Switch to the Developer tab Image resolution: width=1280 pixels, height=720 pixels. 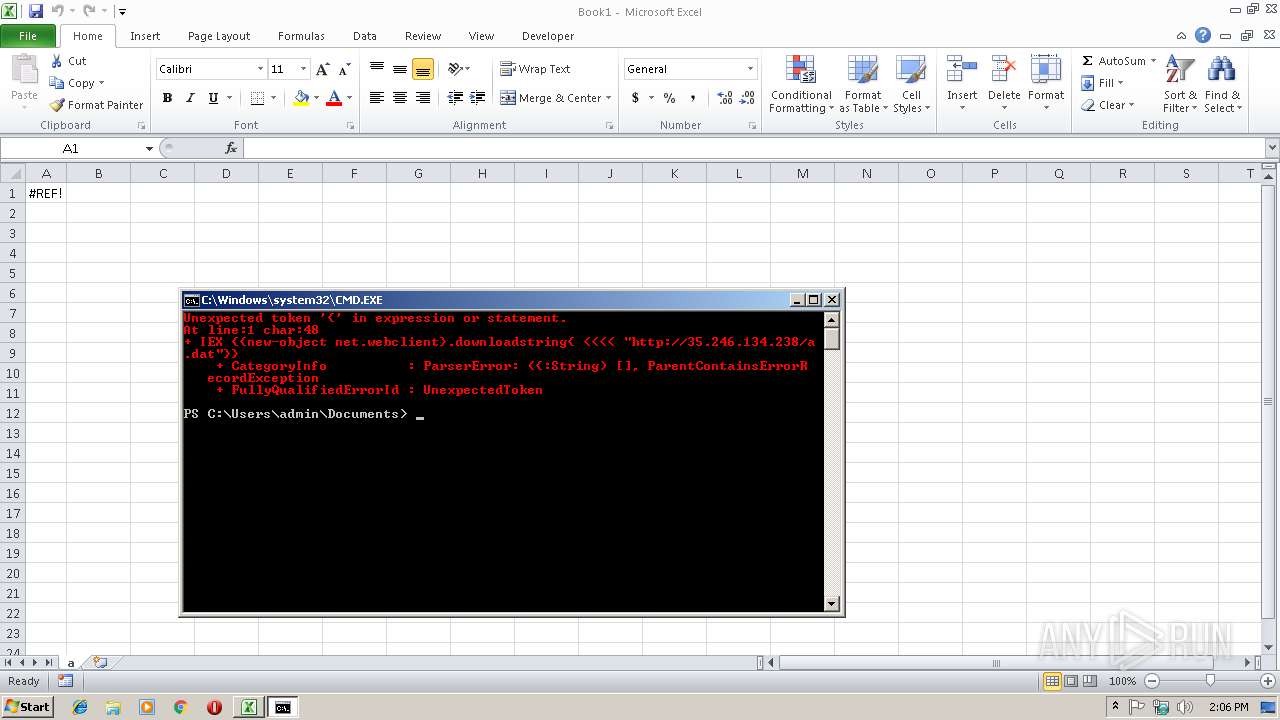(x=548, y=36)
